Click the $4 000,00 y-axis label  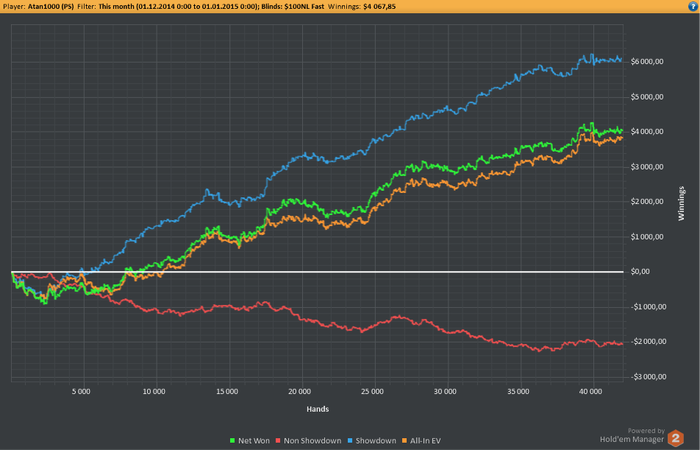pos(647,132)
